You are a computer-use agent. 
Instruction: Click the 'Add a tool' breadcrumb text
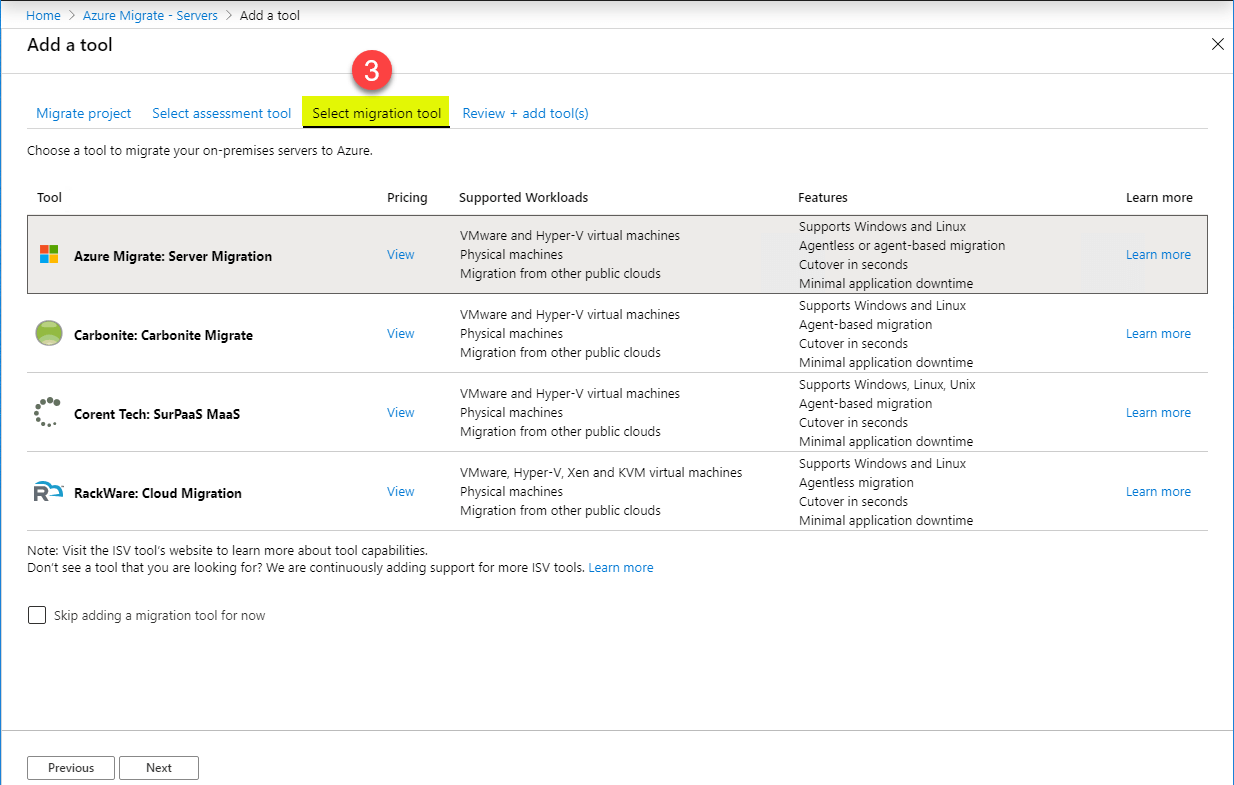point(270,15)
